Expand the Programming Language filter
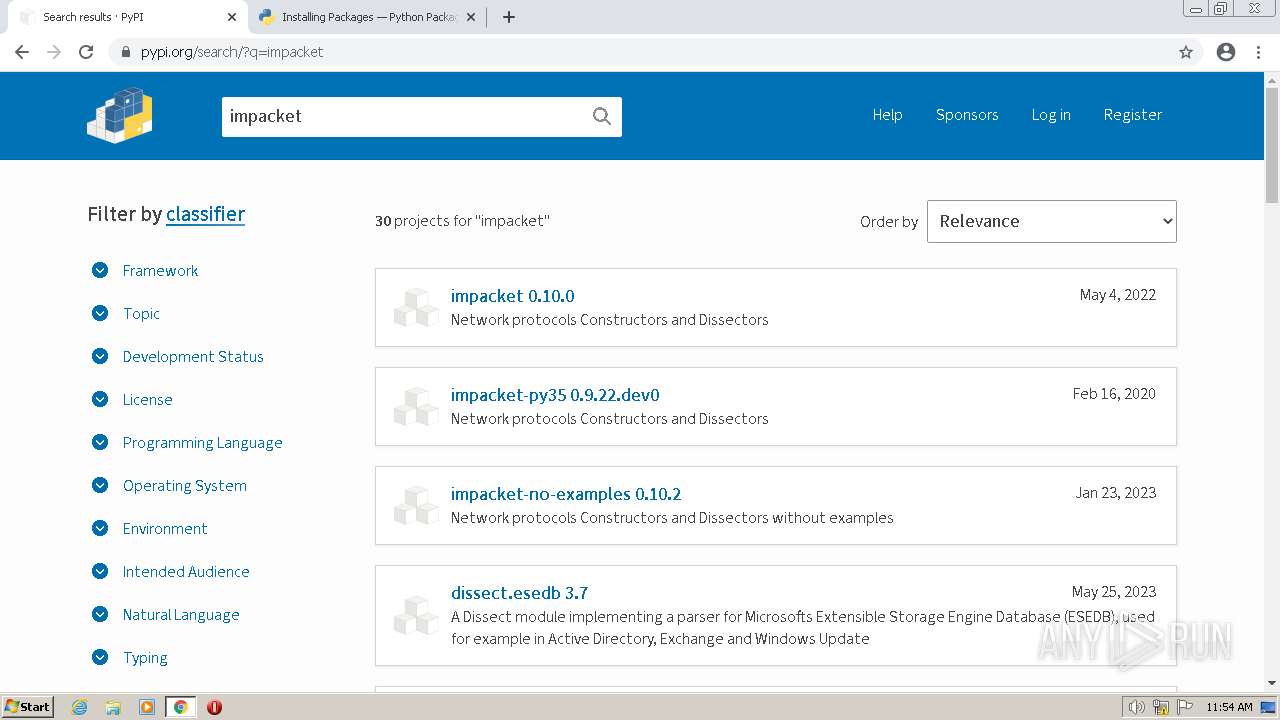The height and width of the screenshot is (720, 1280). point(186,443)
